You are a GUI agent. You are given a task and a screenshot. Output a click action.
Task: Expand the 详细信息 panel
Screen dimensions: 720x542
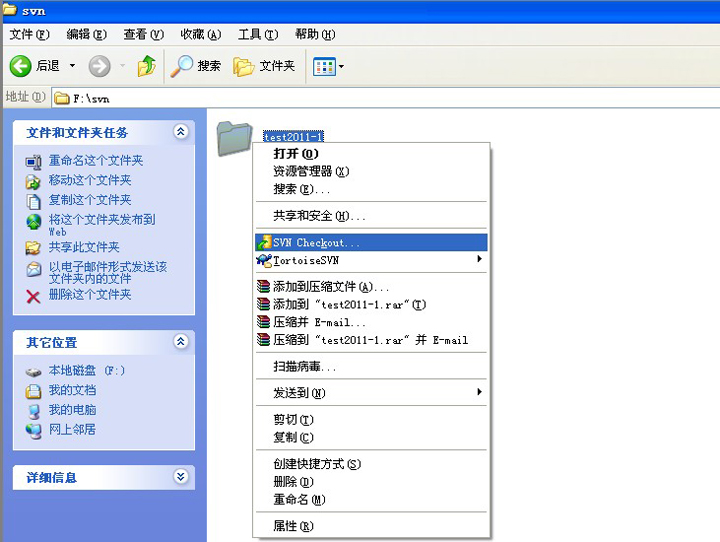pyautogui.click(x=181, y=476)
